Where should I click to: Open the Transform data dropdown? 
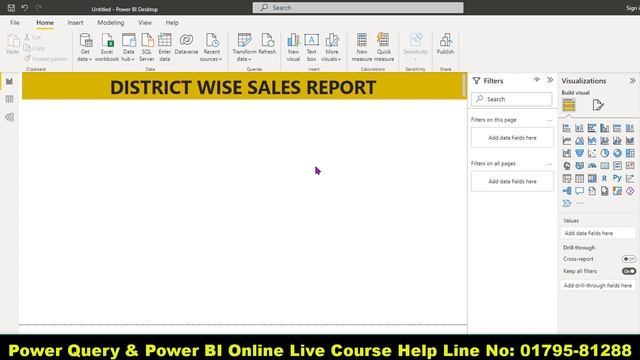(x=244, y=47)
